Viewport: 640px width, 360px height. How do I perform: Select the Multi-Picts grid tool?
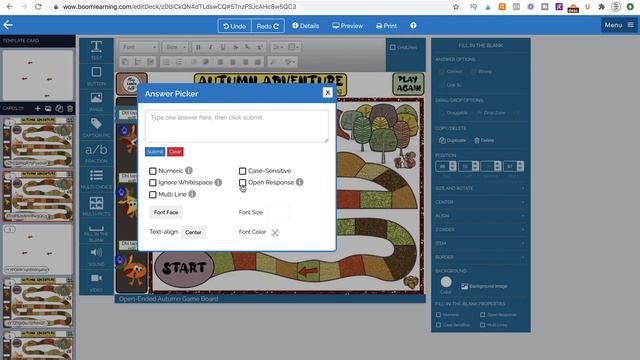(x=96, y=205)
